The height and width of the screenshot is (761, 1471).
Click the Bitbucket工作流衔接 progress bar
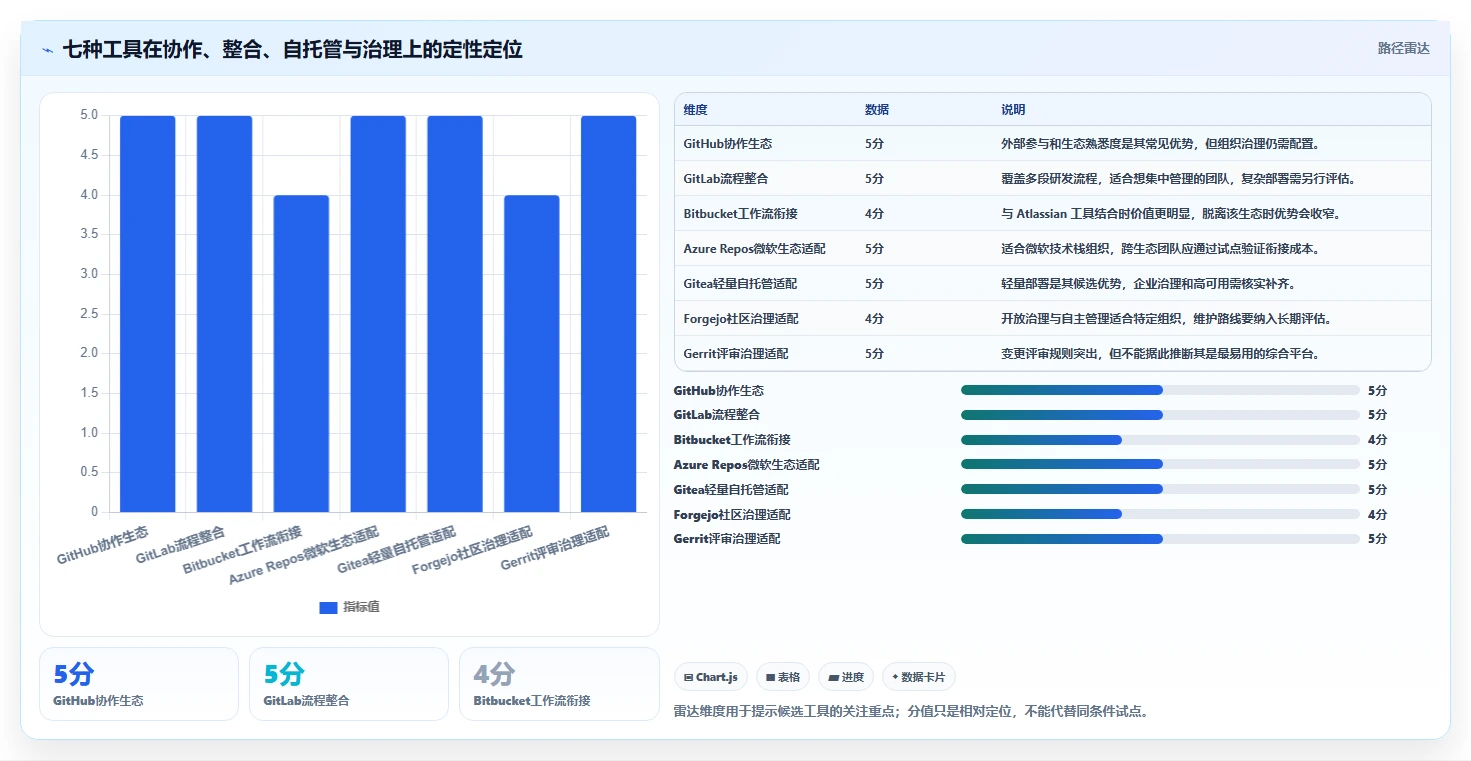[x=1160, y=440]
